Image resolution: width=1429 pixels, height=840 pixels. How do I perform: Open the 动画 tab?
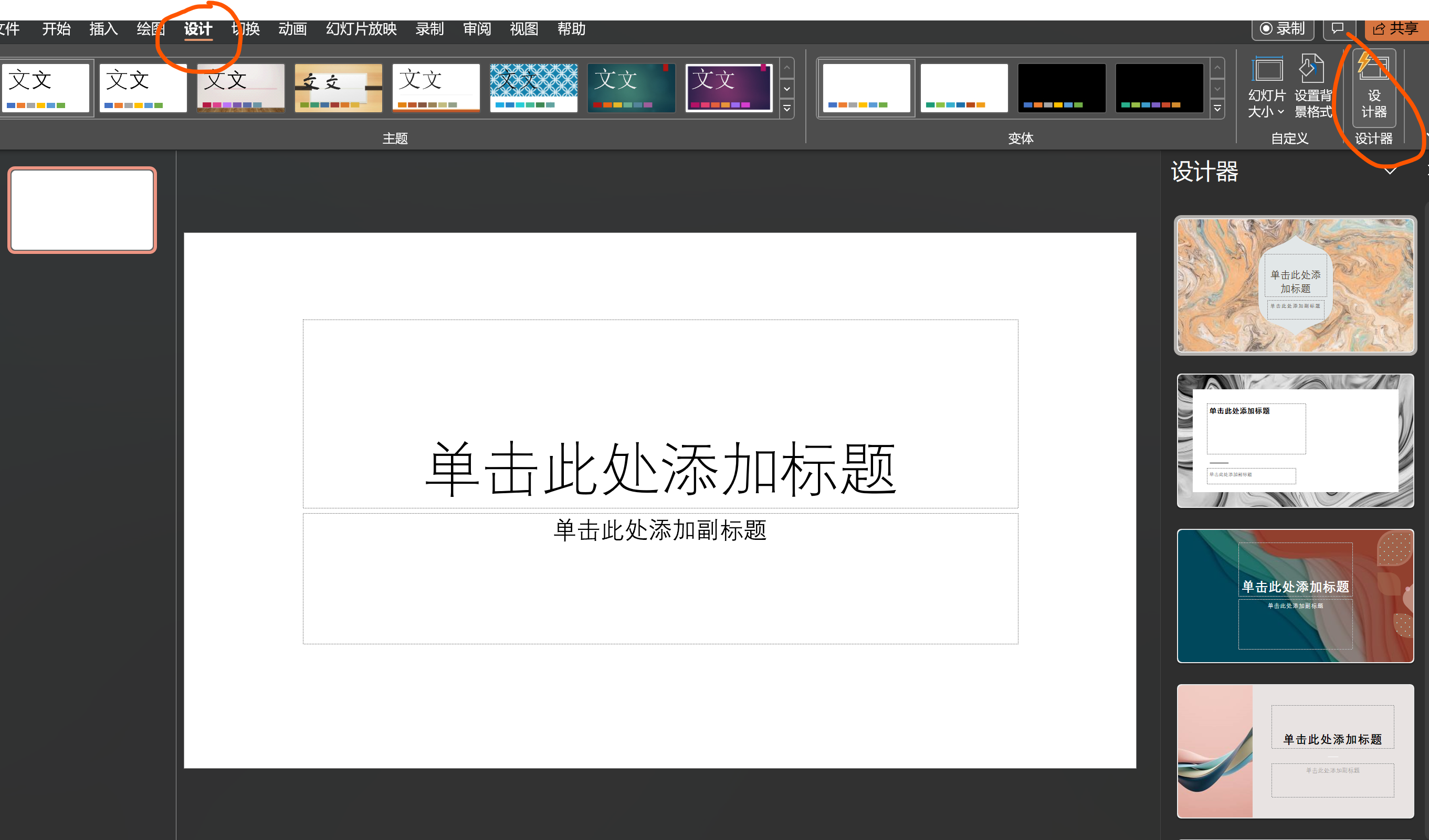292,29
